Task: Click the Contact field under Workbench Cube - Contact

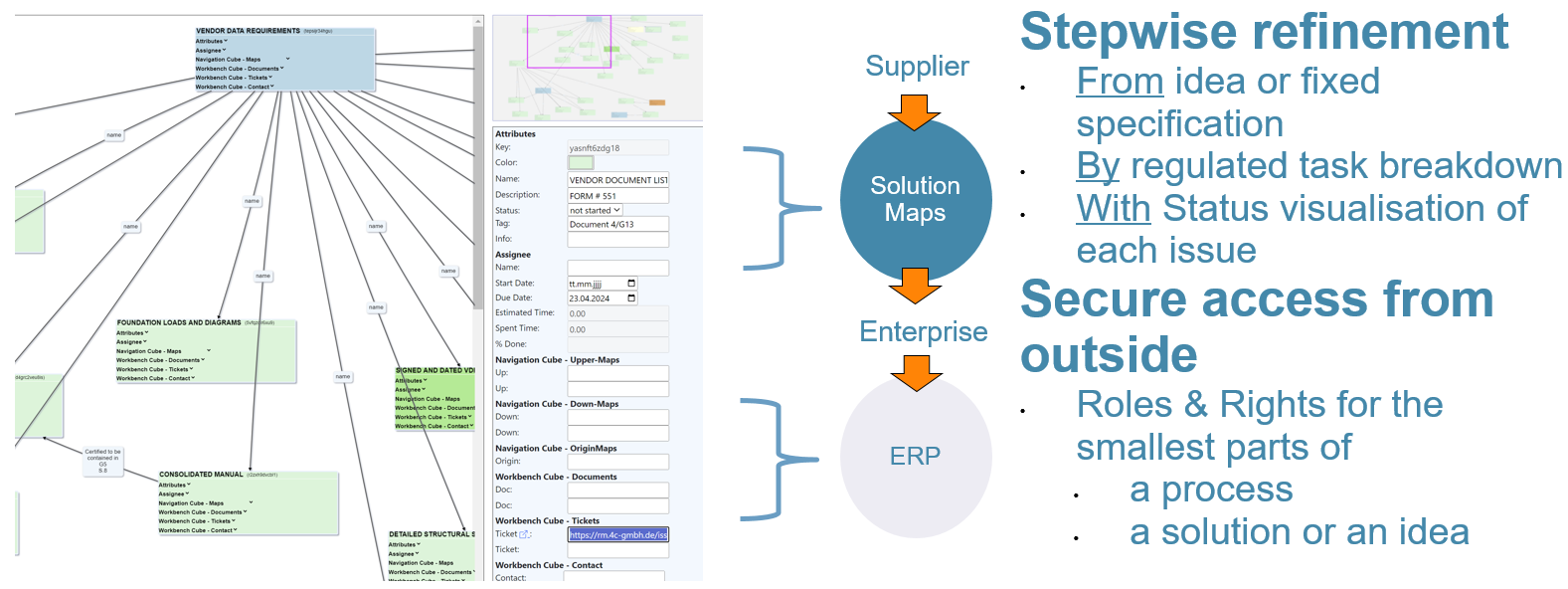Action: coord(615,576)
